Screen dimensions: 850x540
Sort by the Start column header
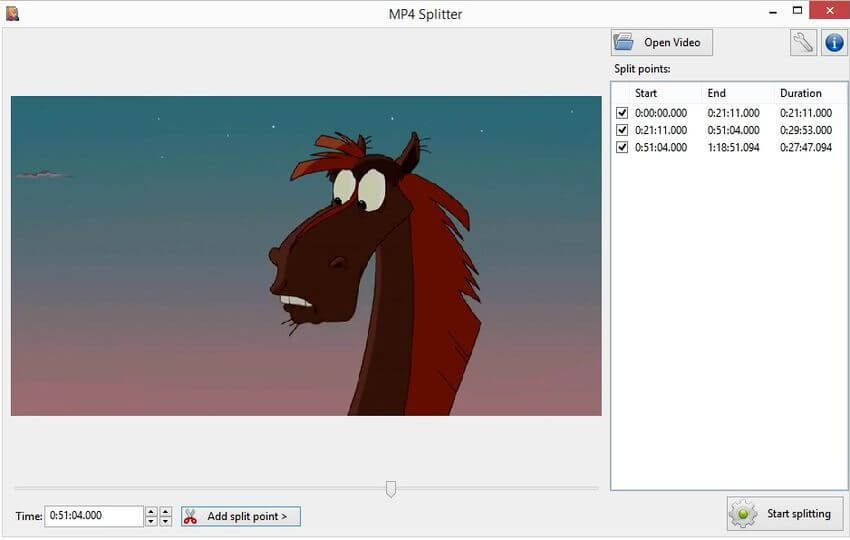pyautogui.click(x=646, y=93)
